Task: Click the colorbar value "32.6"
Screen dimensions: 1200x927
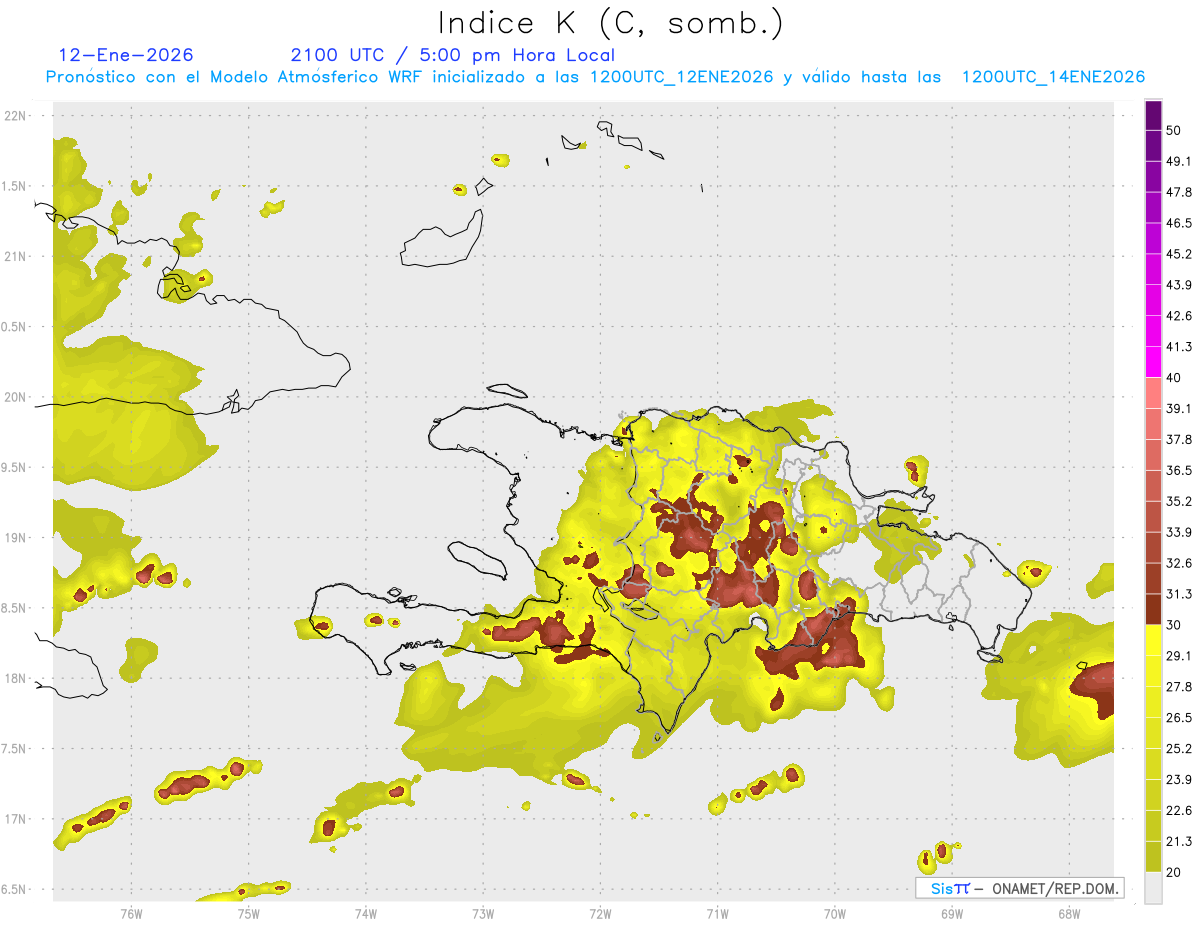Action: coord(1180,563)
